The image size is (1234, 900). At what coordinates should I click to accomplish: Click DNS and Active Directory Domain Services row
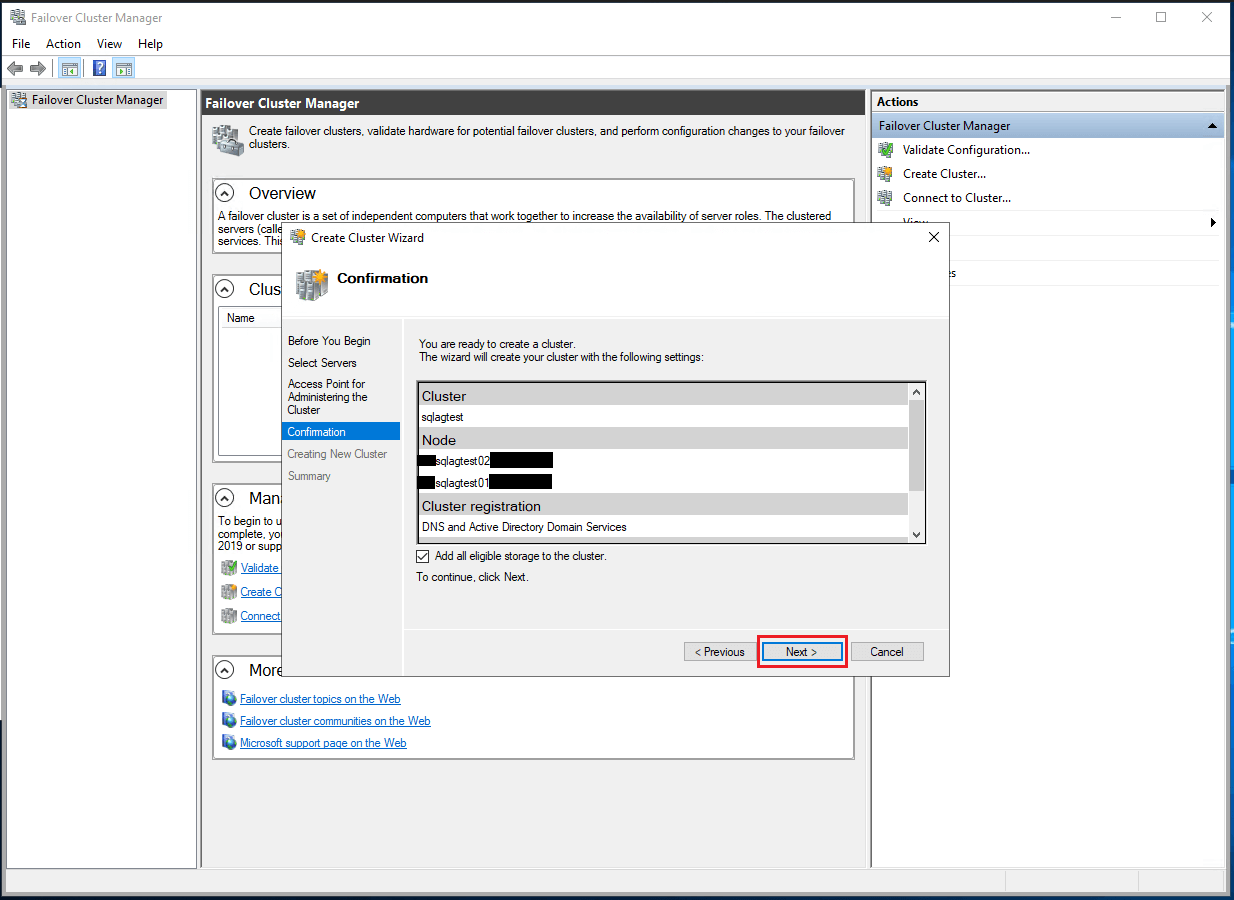tap(663, 527)
